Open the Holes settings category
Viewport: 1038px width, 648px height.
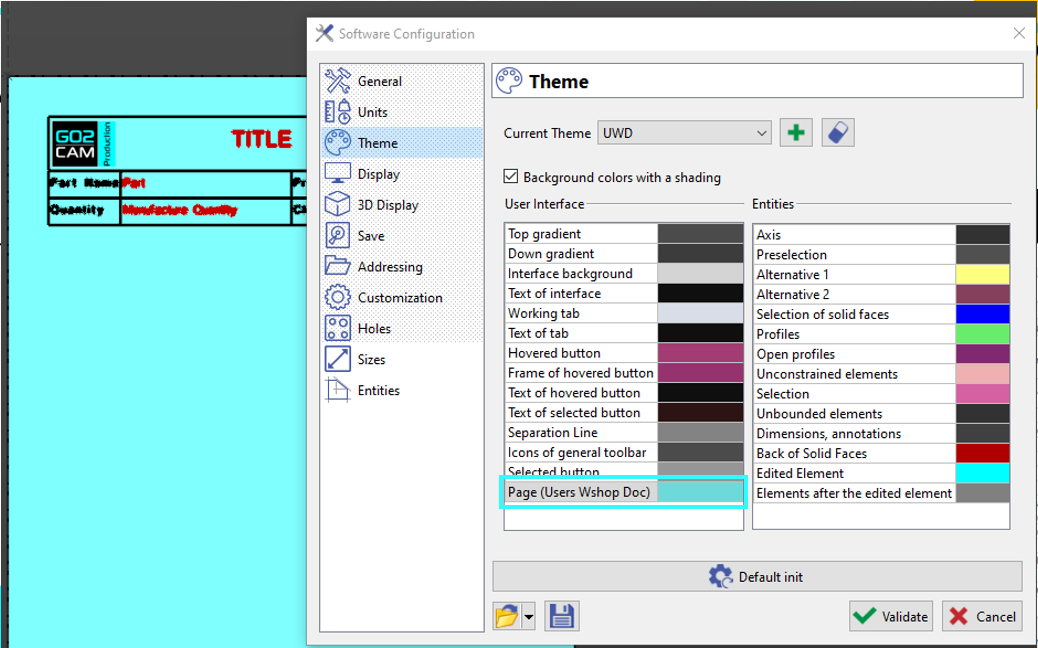point(374,328)
